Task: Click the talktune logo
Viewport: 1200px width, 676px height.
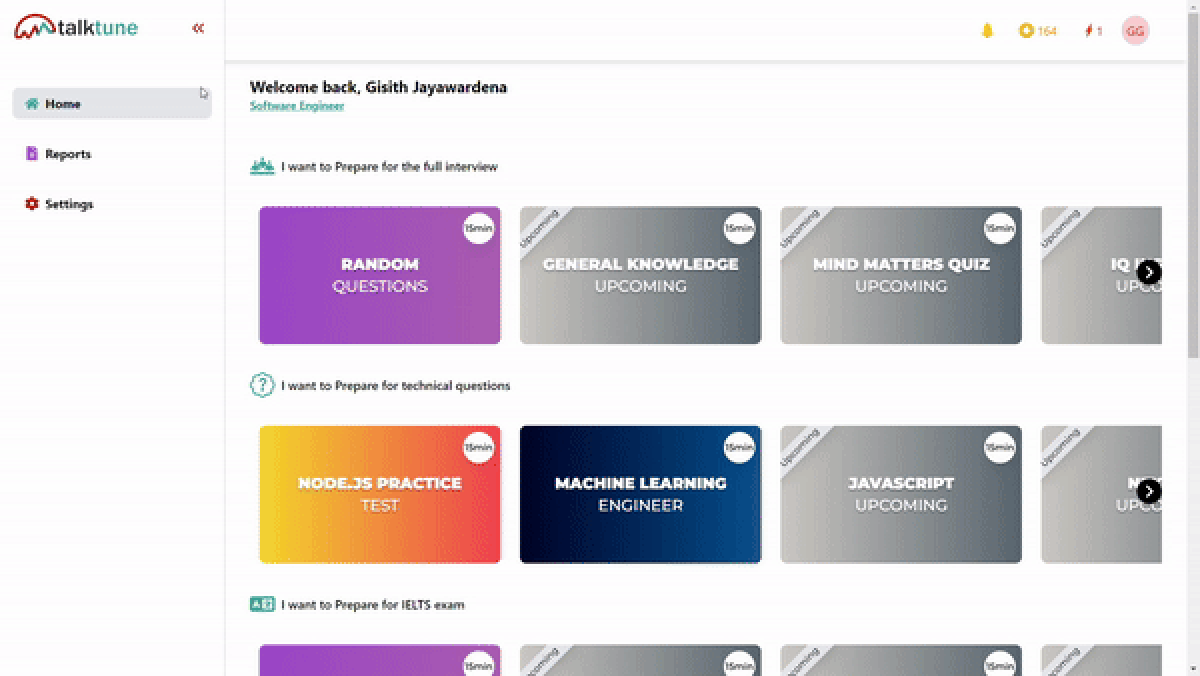Action: (x=76, y=28)
